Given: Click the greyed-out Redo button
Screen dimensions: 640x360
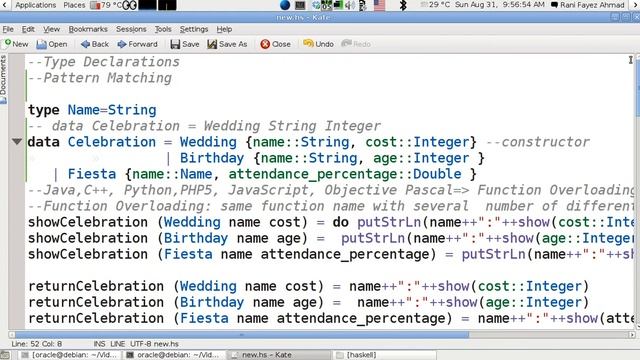Looking at the screenshot, I should tap(356, 44).
